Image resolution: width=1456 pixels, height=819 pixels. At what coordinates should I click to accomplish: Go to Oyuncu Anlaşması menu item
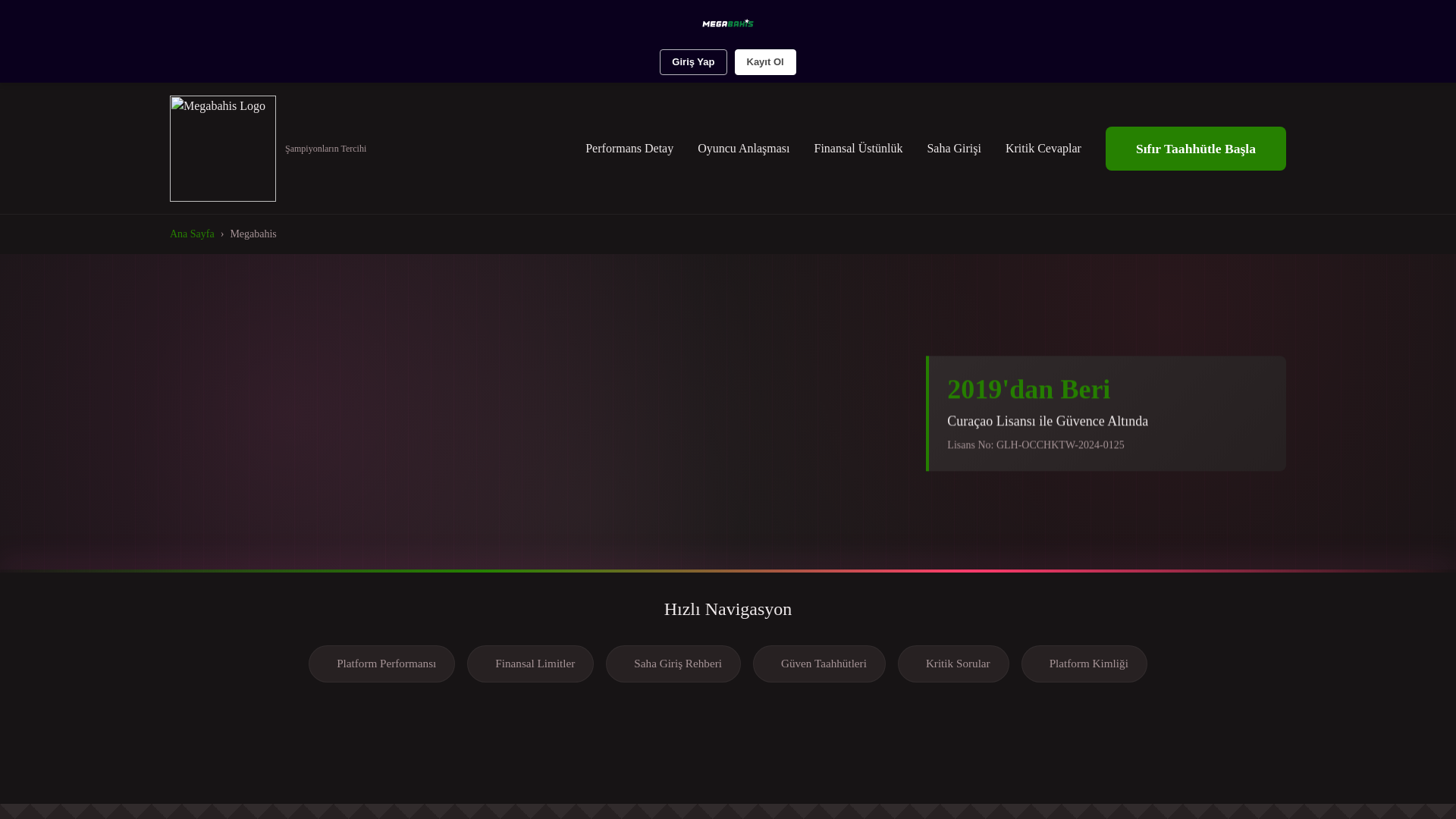pyautogui.click(x=743, y=149)
